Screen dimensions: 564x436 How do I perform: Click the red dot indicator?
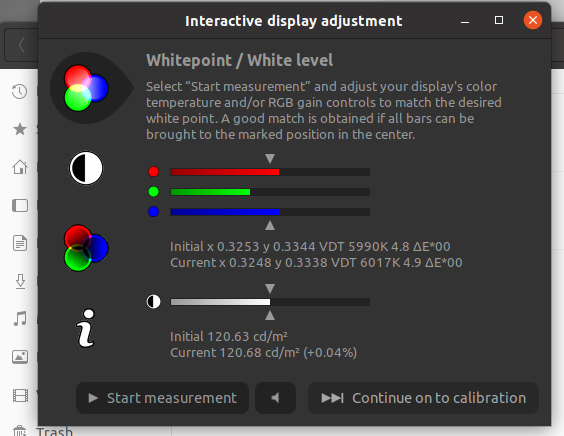pos(154,172)
